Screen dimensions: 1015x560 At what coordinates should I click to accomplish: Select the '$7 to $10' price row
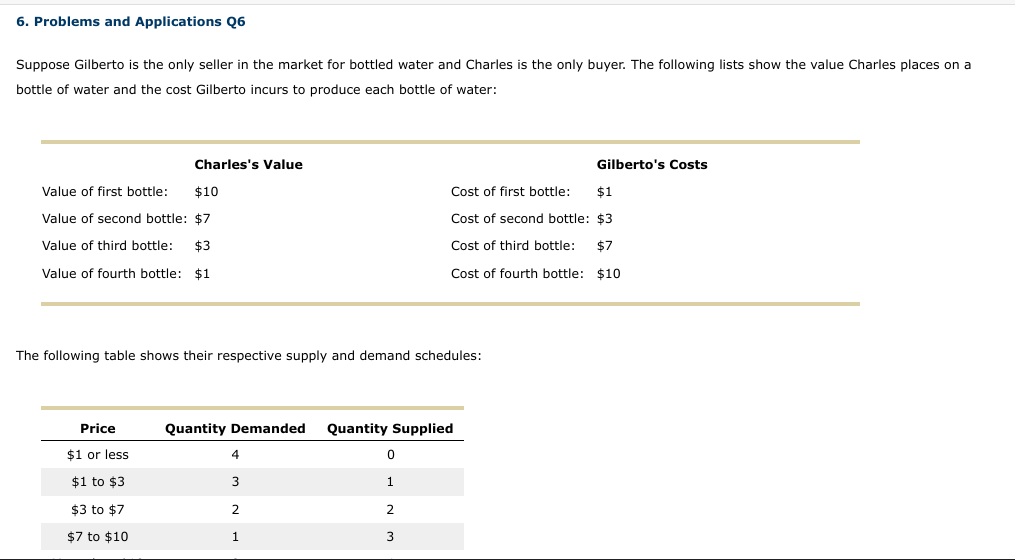(x=98, y=536)
